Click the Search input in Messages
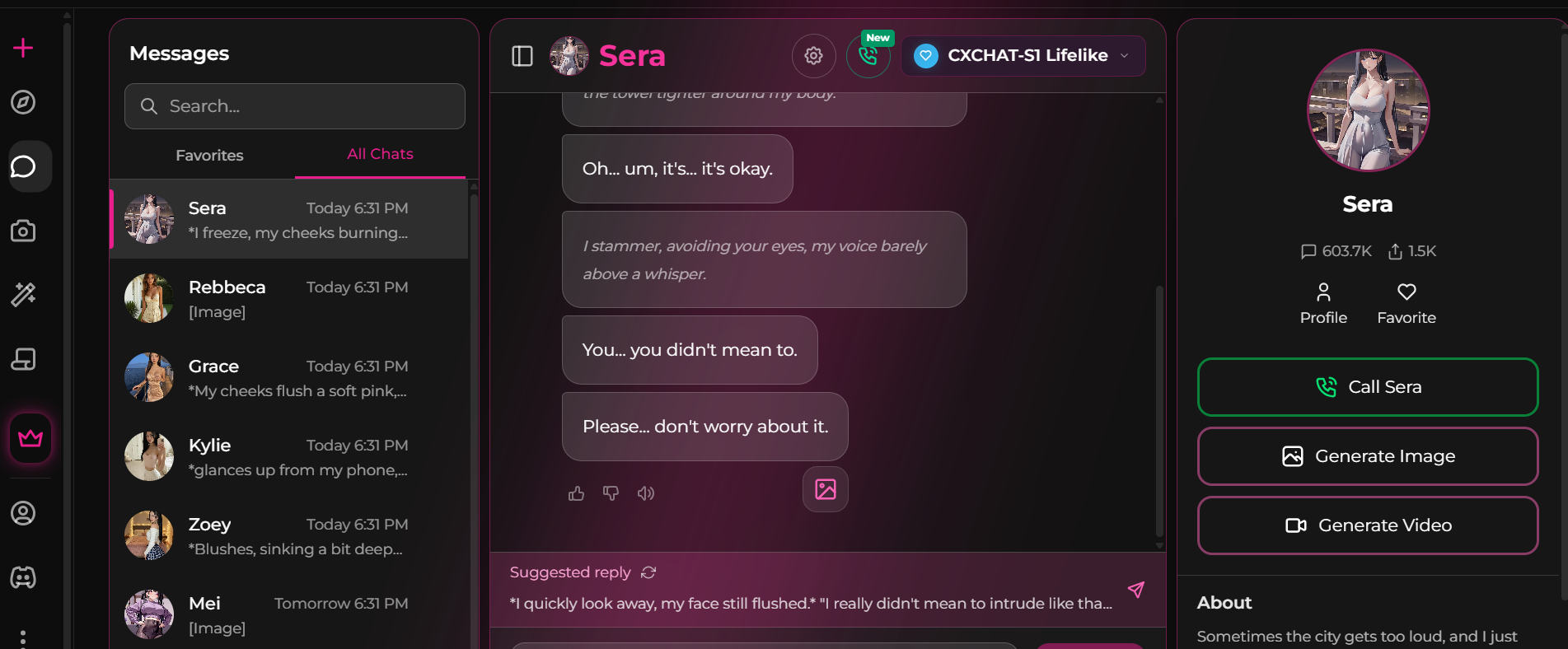Image resolution: width=1568 pixels, height=649 pixels. (294, 106)
